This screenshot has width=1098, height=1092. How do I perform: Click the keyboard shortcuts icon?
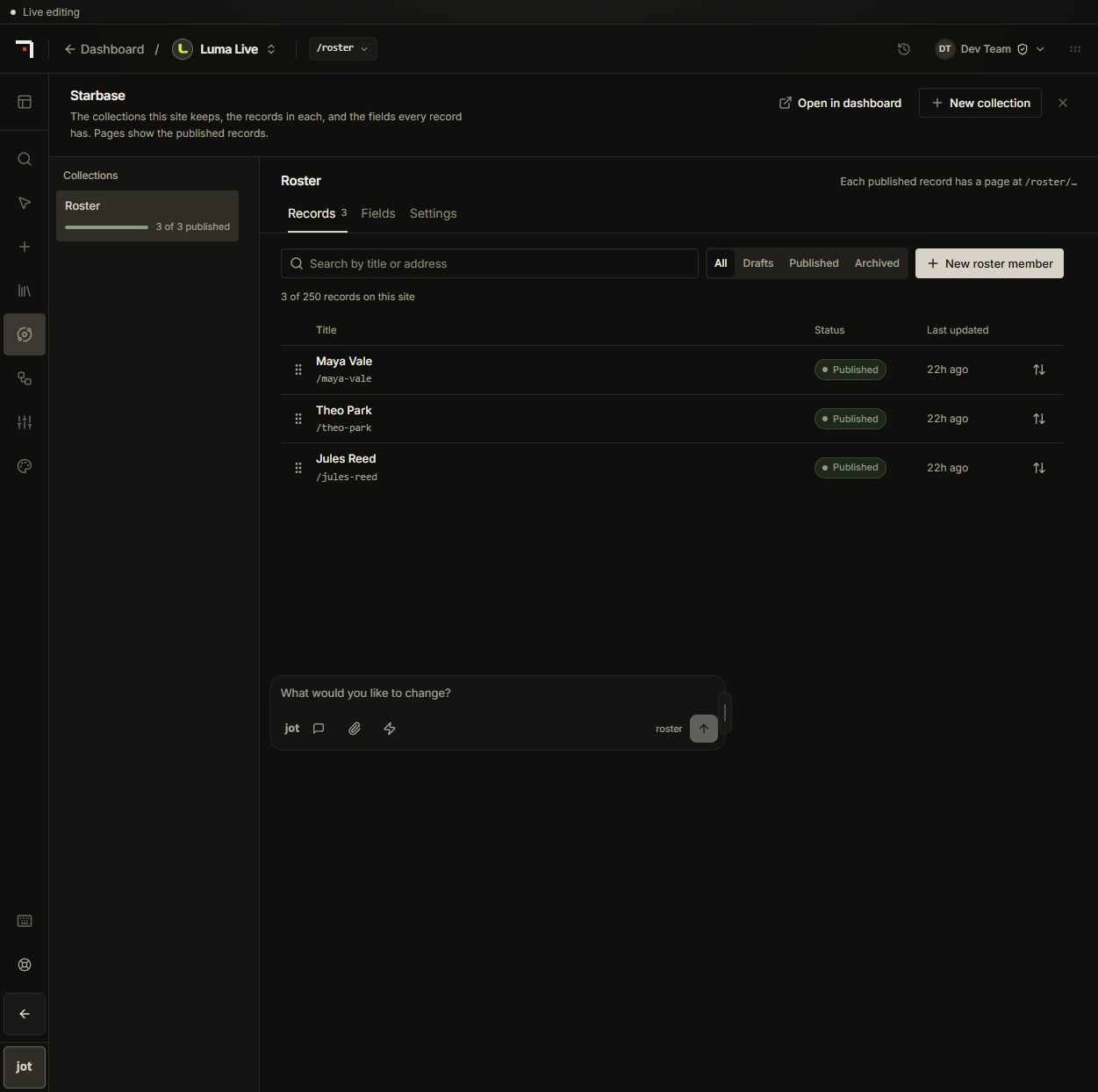[25, 921]
